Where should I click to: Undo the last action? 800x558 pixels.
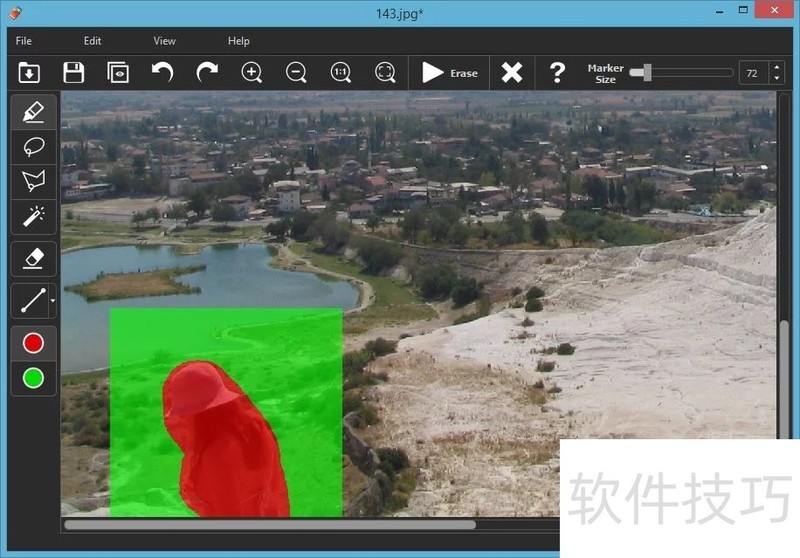pyautogui.click(x=162, y=72)
